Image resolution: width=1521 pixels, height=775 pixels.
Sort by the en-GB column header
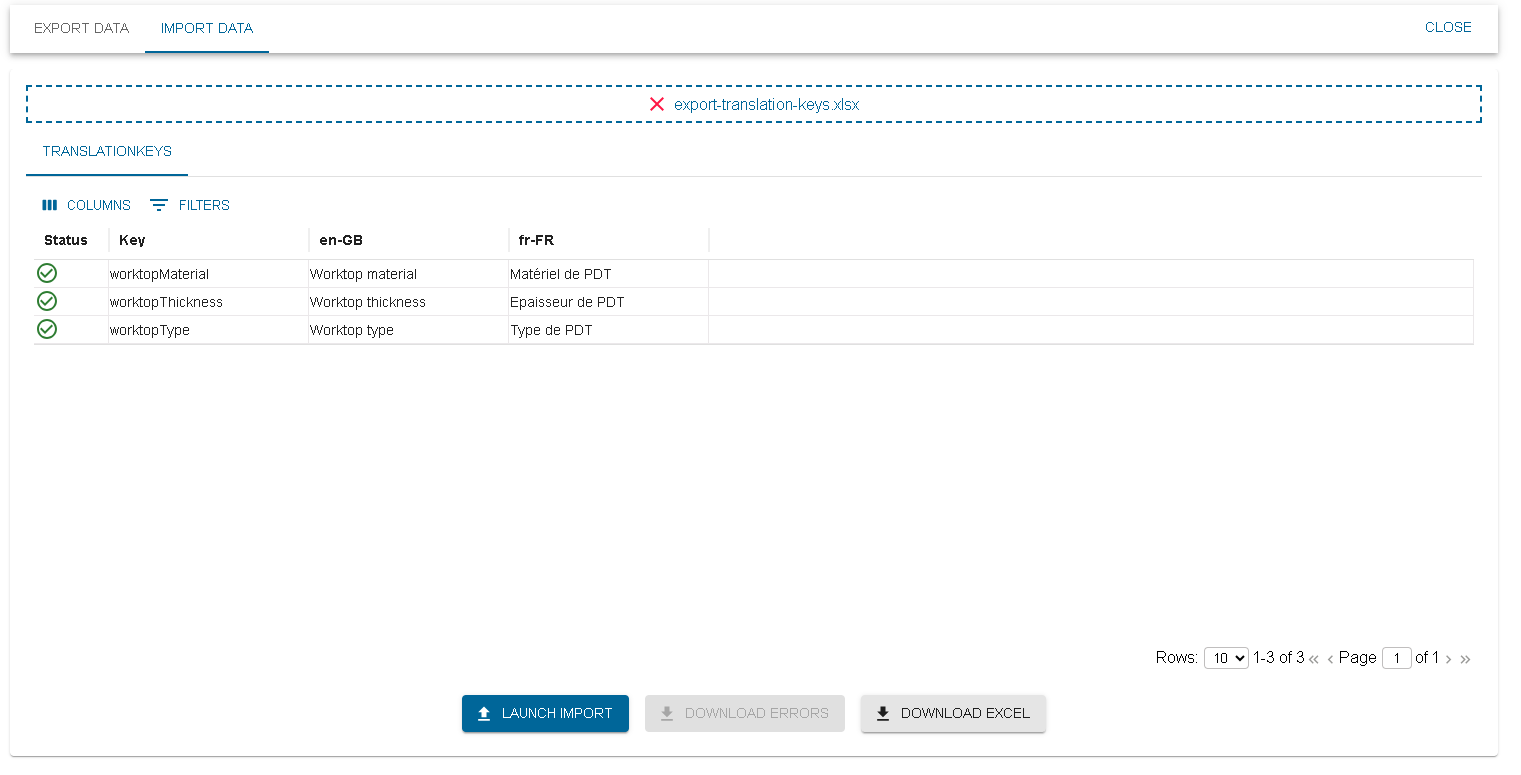408,240
